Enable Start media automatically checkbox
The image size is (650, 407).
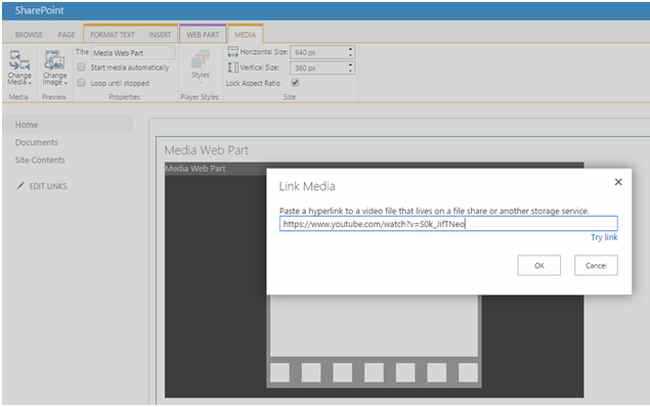point(81,67)
